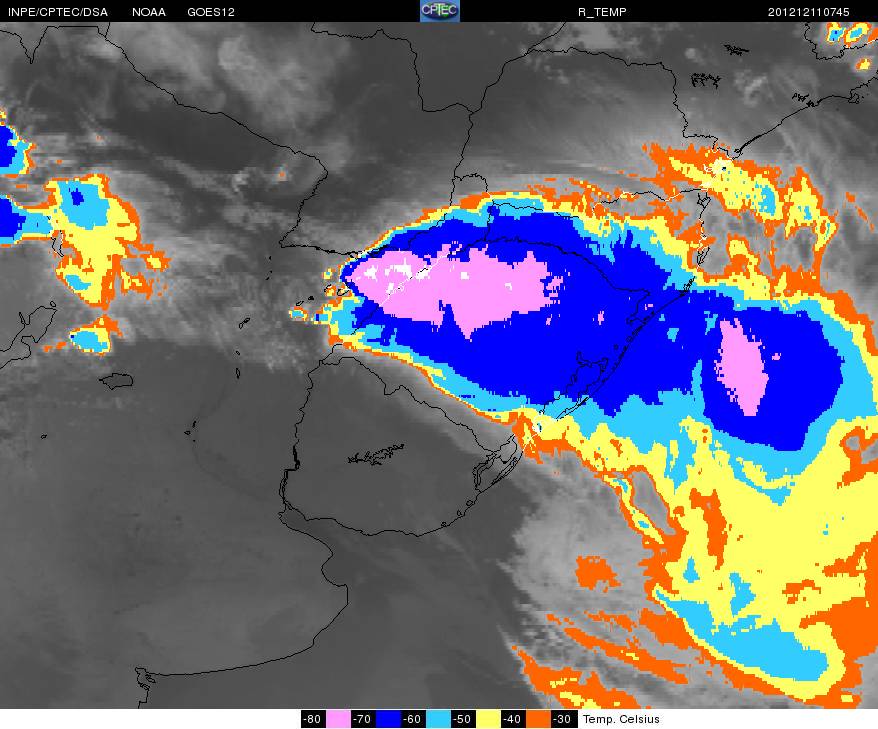This screenshot has height=729, width=878.
Task: Click the -30 legend value
Action: point(562,719)
